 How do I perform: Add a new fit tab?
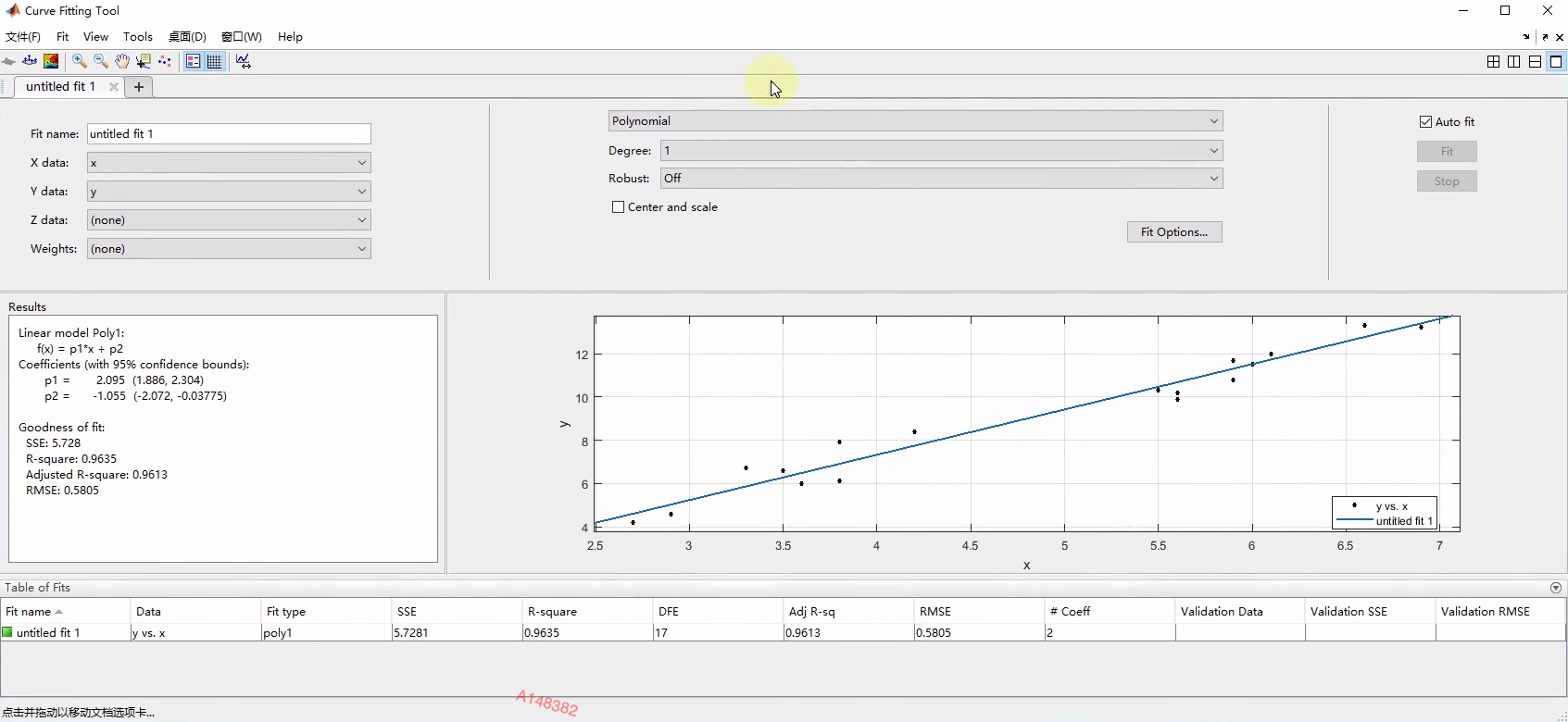pos(139,87)
